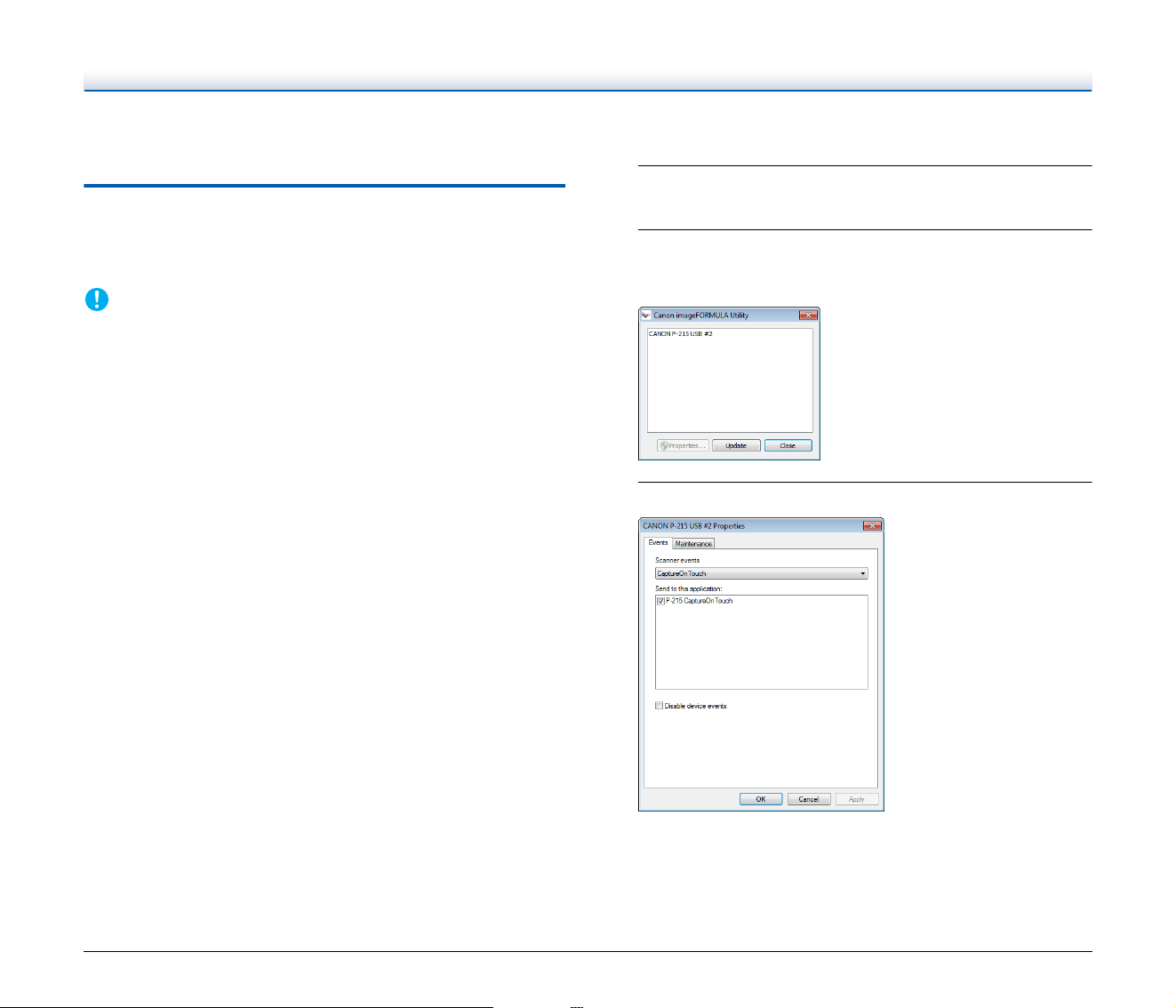Close the CANON P-215 USB #2 Properties dialog
The height and width of the screenshot is (1008, 1176).
[x=872, y=525]
